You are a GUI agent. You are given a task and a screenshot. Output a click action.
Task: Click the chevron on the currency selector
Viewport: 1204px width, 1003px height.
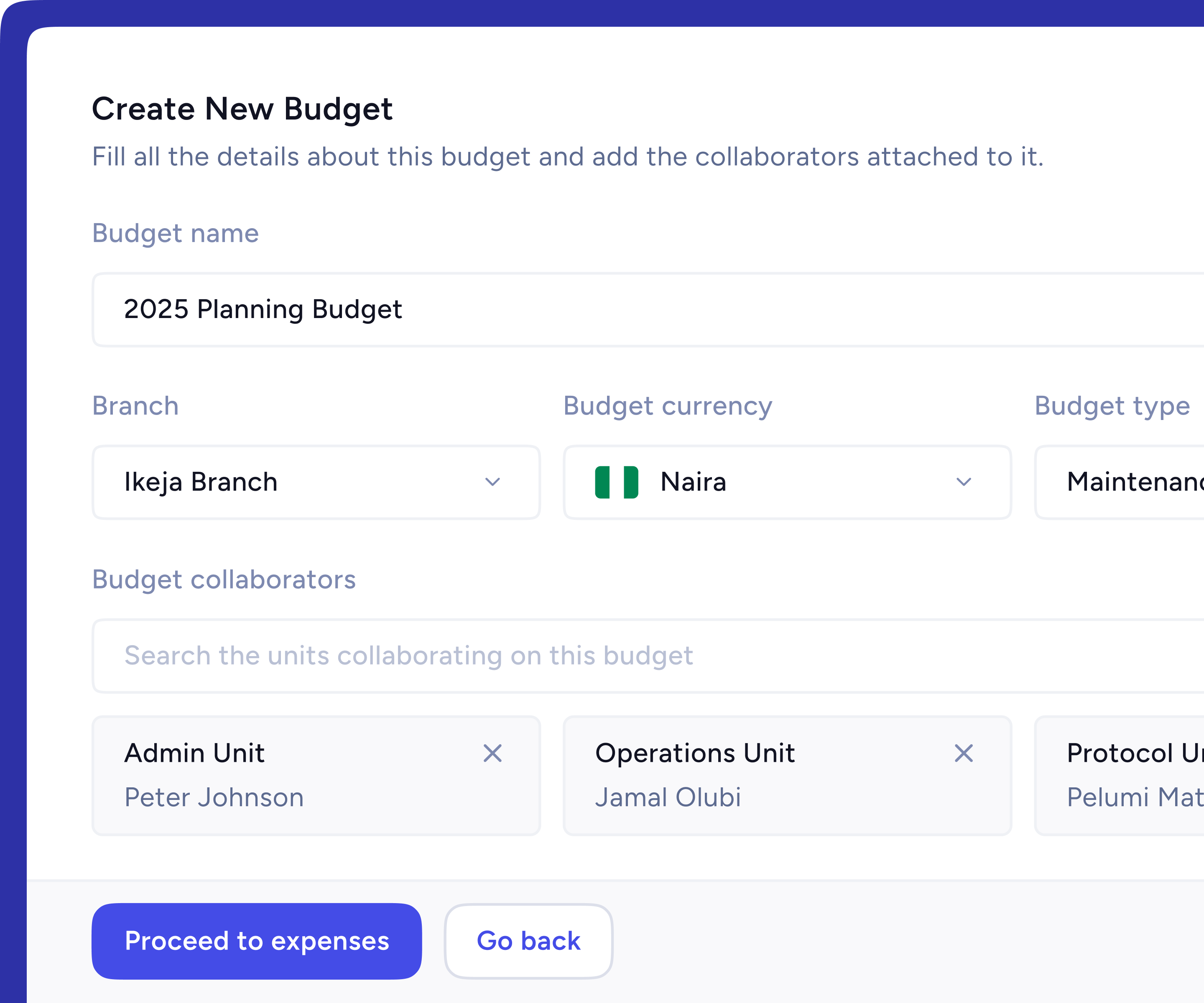click(x=963, y=482)
